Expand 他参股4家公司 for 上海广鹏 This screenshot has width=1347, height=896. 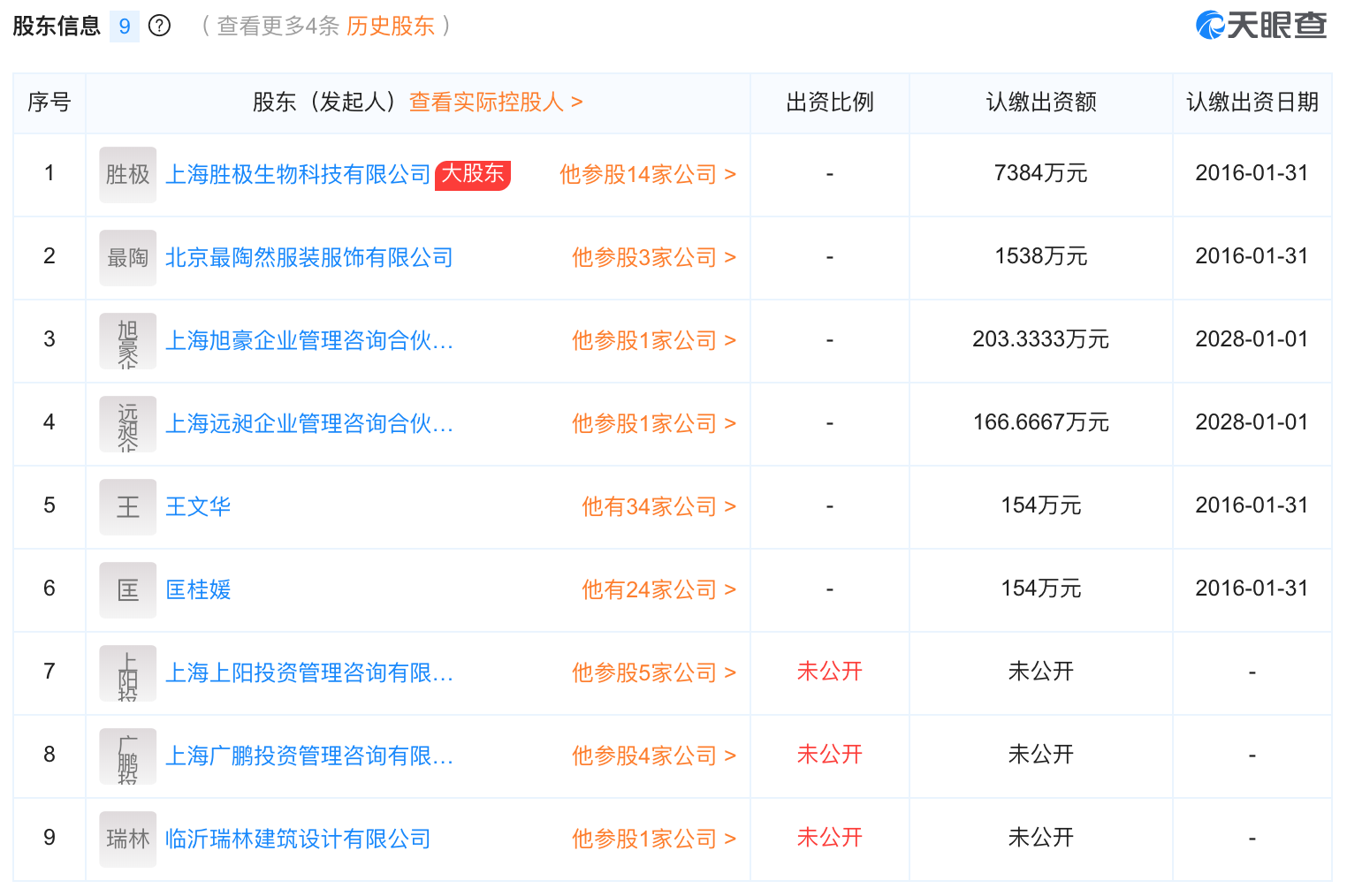tap(654, 756)
